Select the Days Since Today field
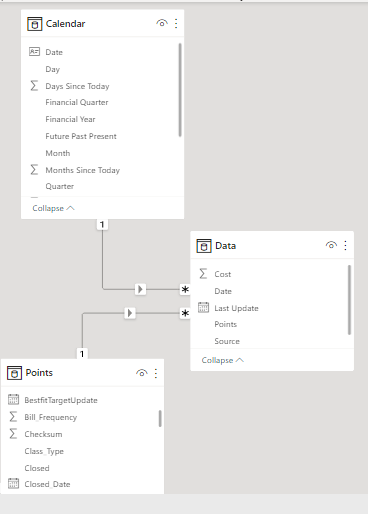This screenshot has height=514, width=368. tap(77, 86)
